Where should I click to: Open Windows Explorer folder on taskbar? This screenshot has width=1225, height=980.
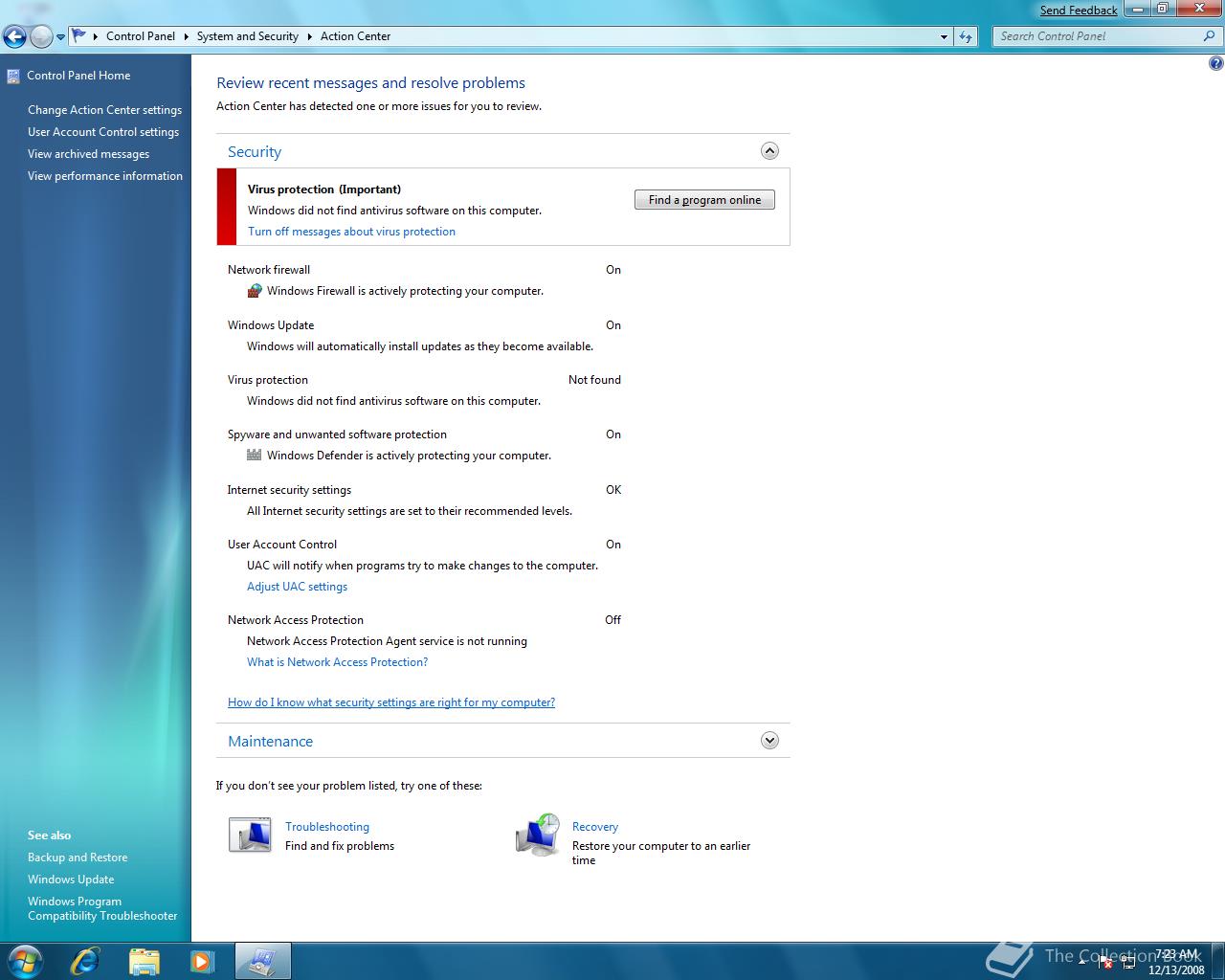[x=144, y=961]
